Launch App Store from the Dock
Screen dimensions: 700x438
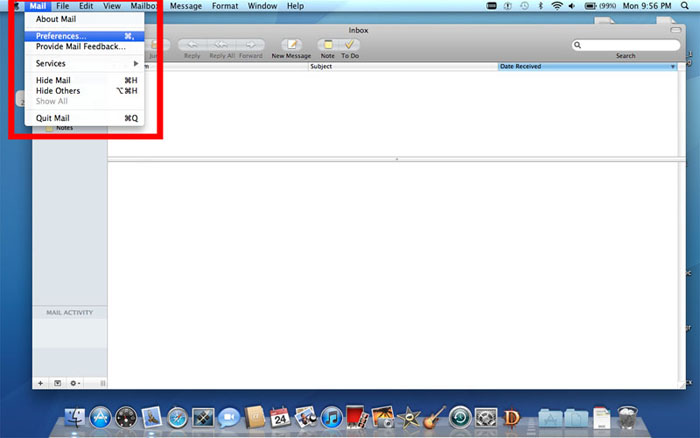coord(100,418)
